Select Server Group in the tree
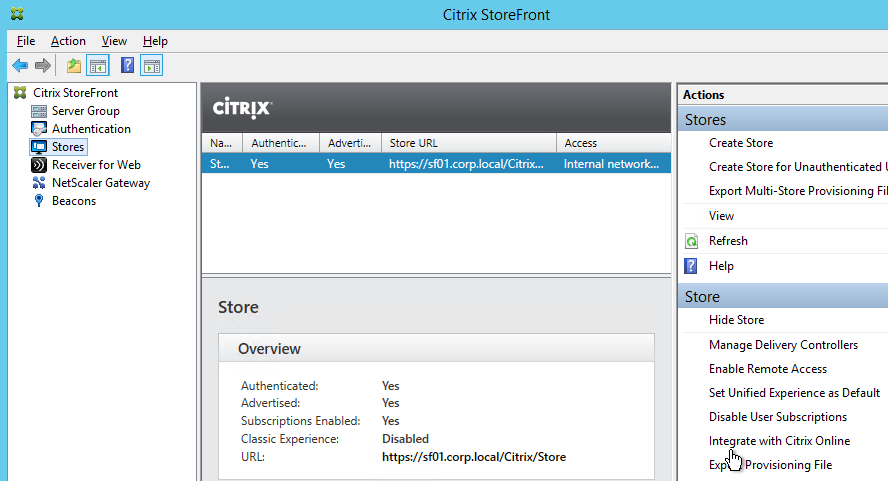The image size is (888, 481). [86, 110]
